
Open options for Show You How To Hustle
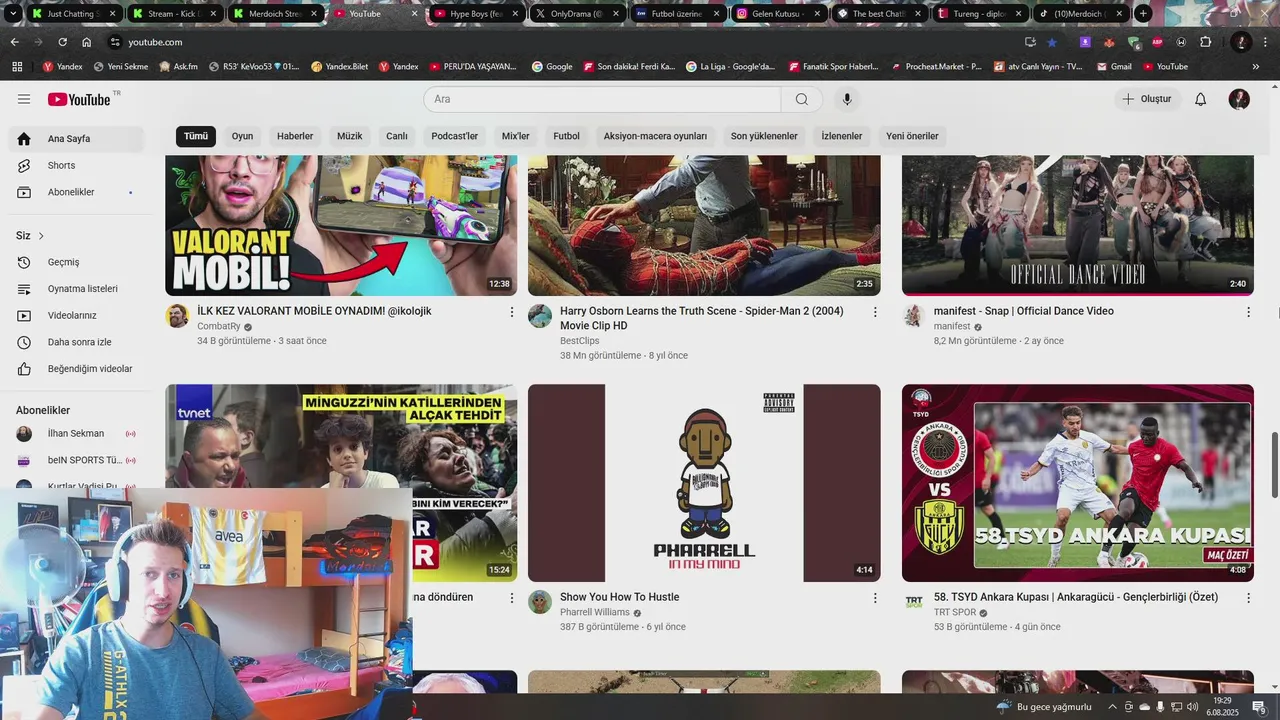click(x=875, y=598)
